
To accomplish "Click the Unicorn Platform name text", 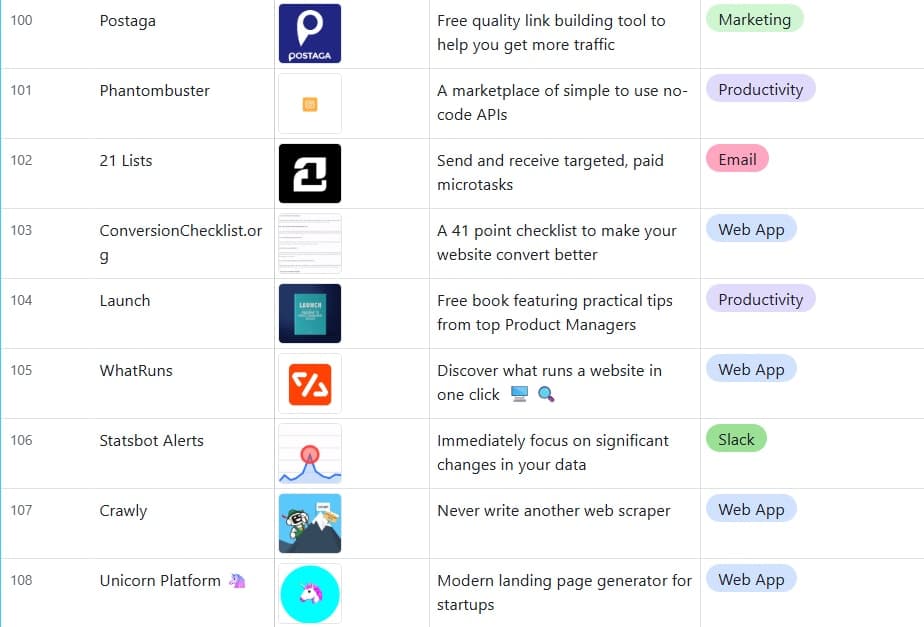I will click(162, 580).
